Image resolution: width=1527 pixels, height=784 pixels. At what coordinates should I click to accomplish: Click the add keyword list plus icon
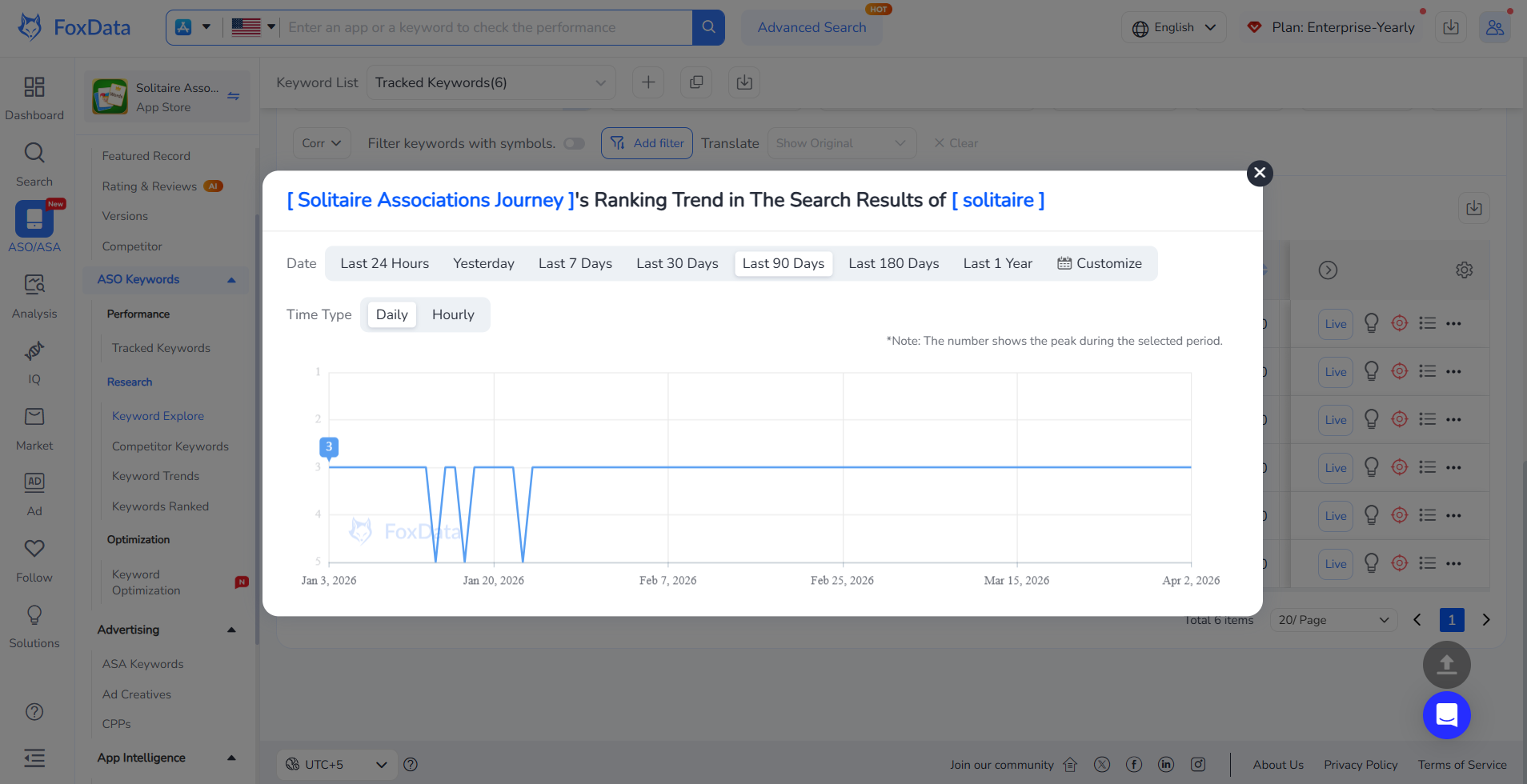pyautogui.click(x=648, y=82)
